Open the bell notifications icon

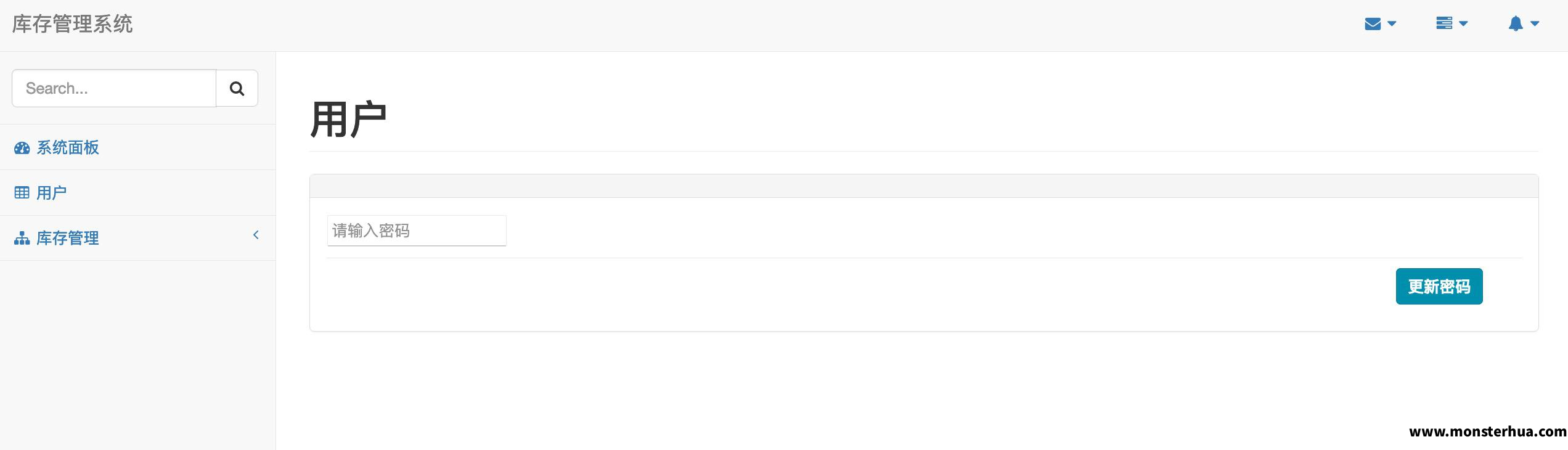pos(1516,24)
